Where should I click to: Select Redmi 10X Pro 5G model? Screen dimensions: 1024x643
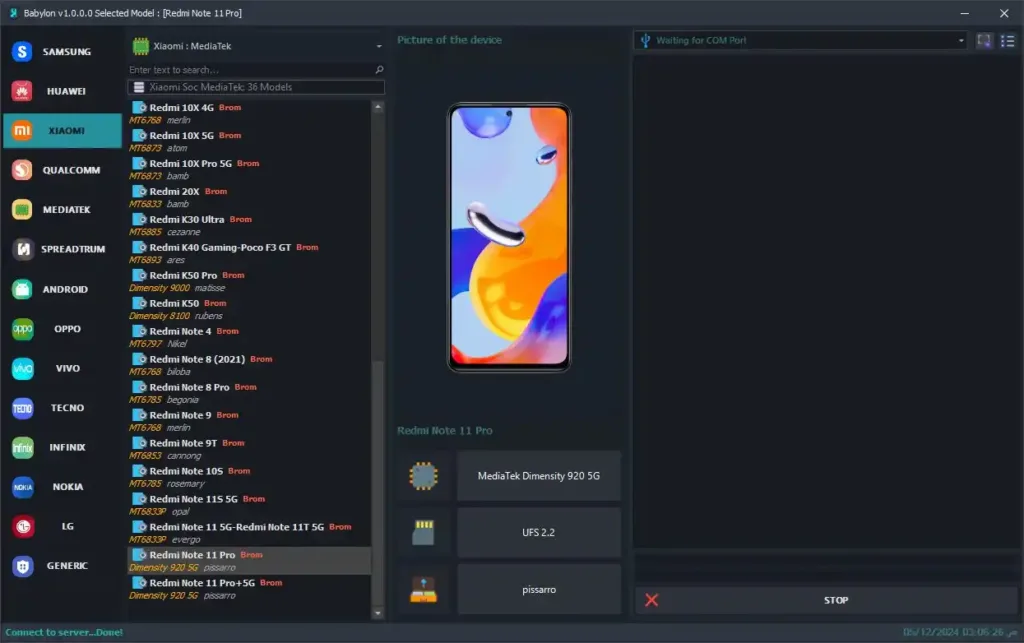pos(249,170)
